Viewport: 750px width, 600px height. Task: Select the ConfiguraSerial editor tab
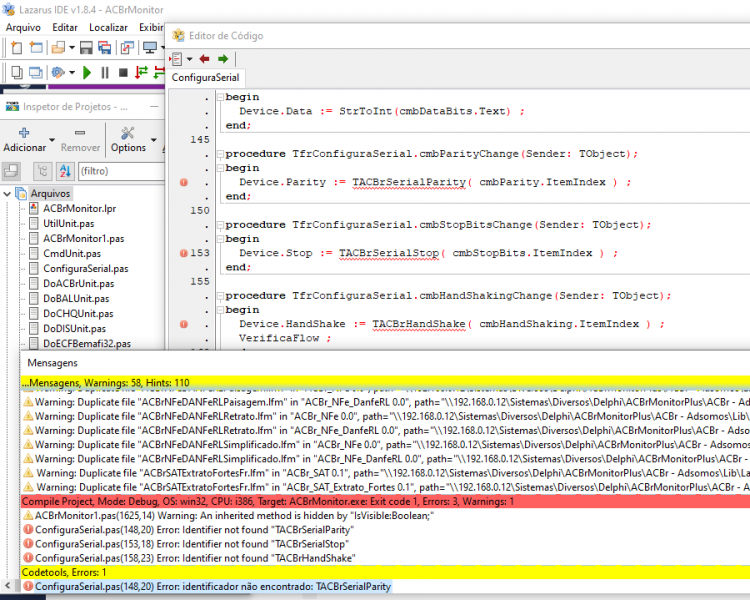pyautogui.click(x=205, y=78)
